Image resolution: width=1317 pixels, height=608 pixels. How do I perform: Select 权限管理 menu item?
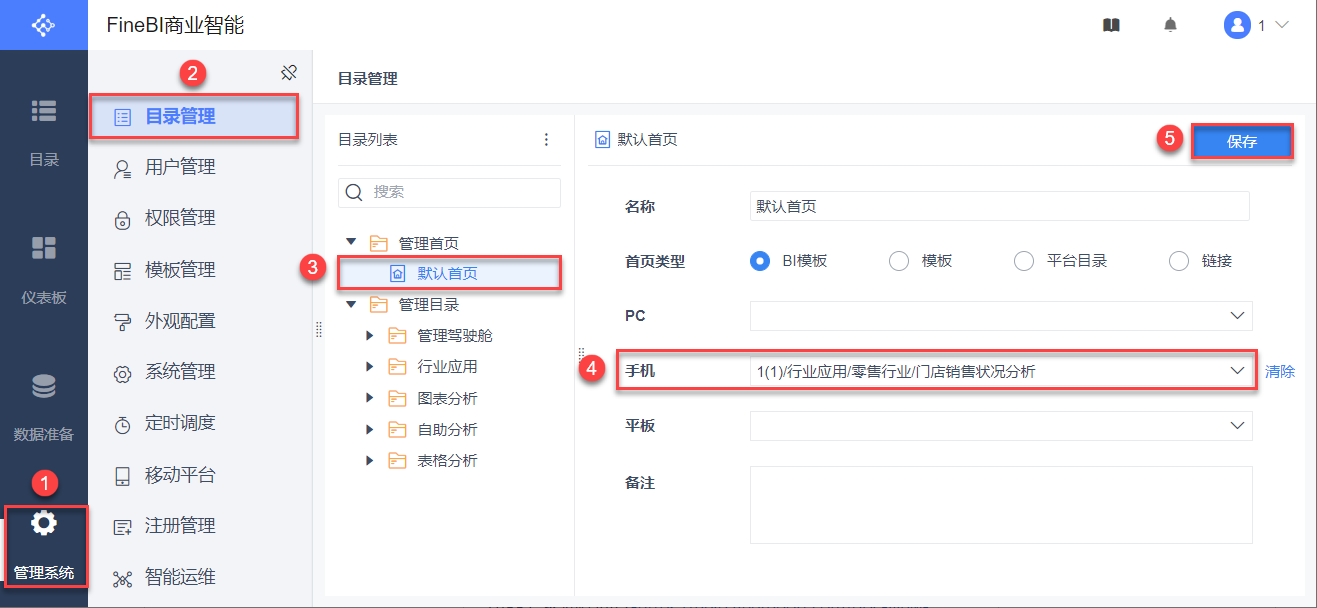point(180,219)
